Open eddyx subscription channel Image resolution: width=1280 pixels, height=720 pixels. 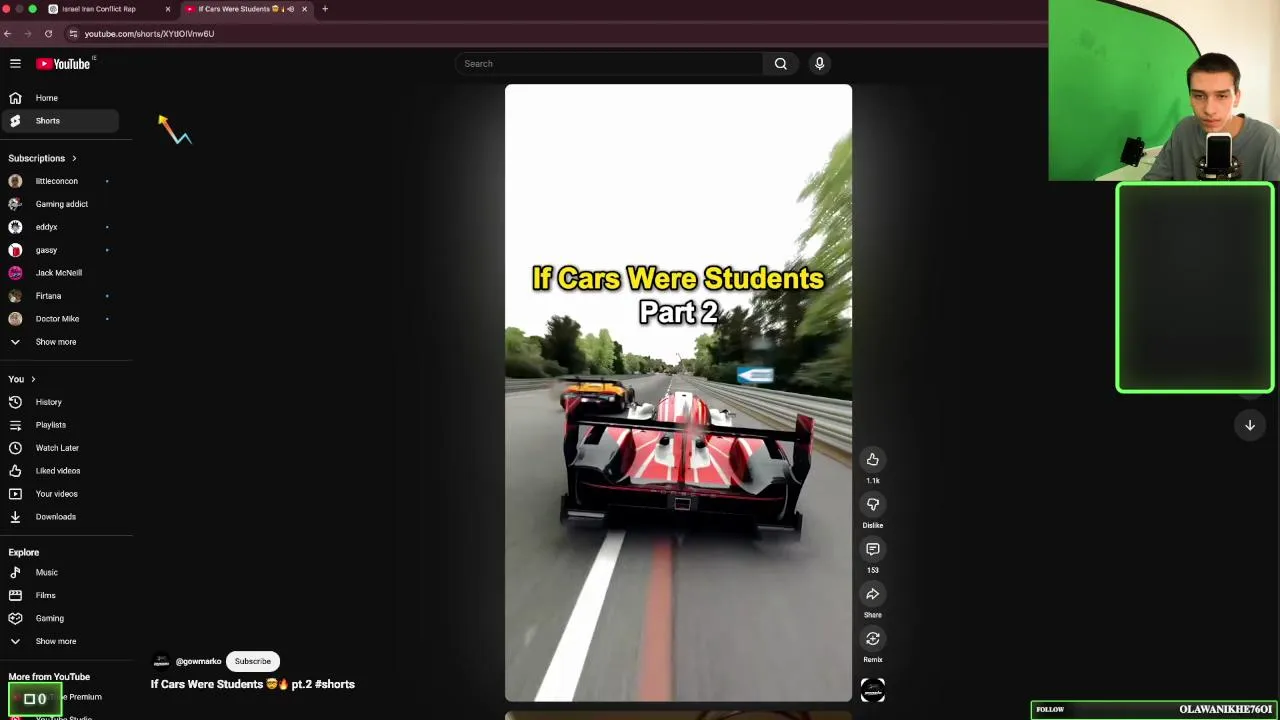click(59, 227)
